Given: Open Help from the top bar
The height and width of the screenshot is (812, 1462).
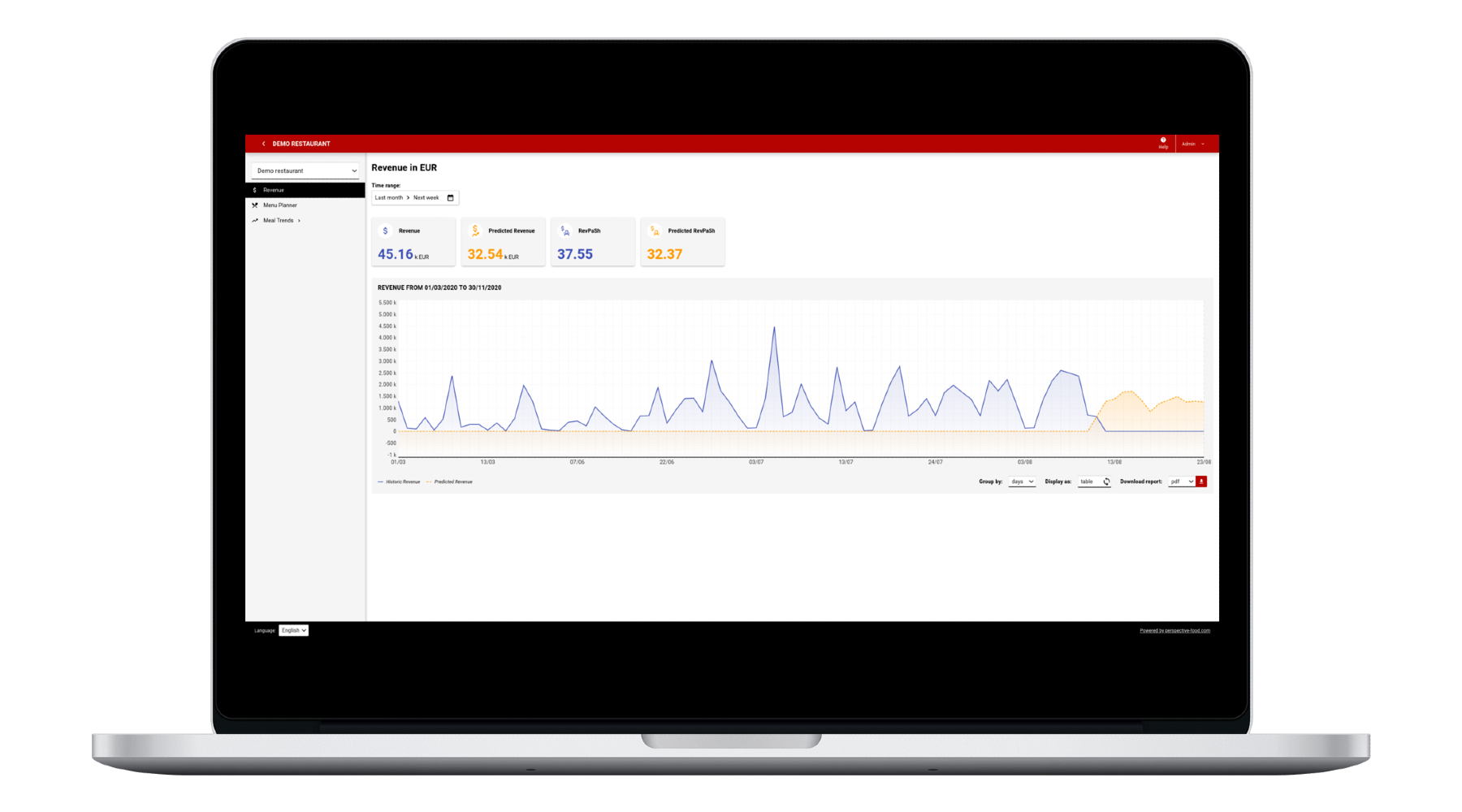Looking at the screenshot, I should (x=1163, y=143).
